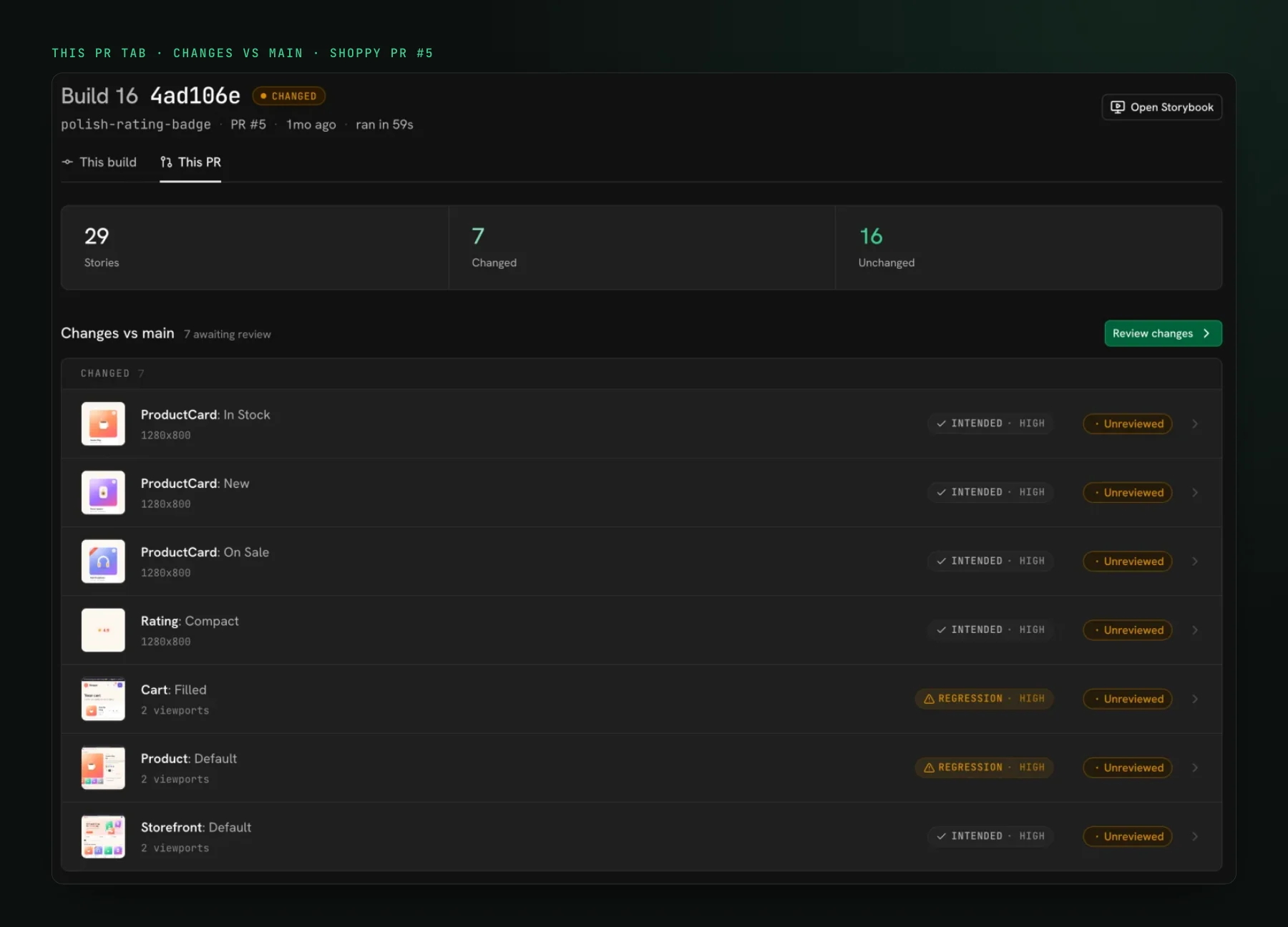Open the Product: Default thumbnail

pyautogui.click(x=103, y=767)
